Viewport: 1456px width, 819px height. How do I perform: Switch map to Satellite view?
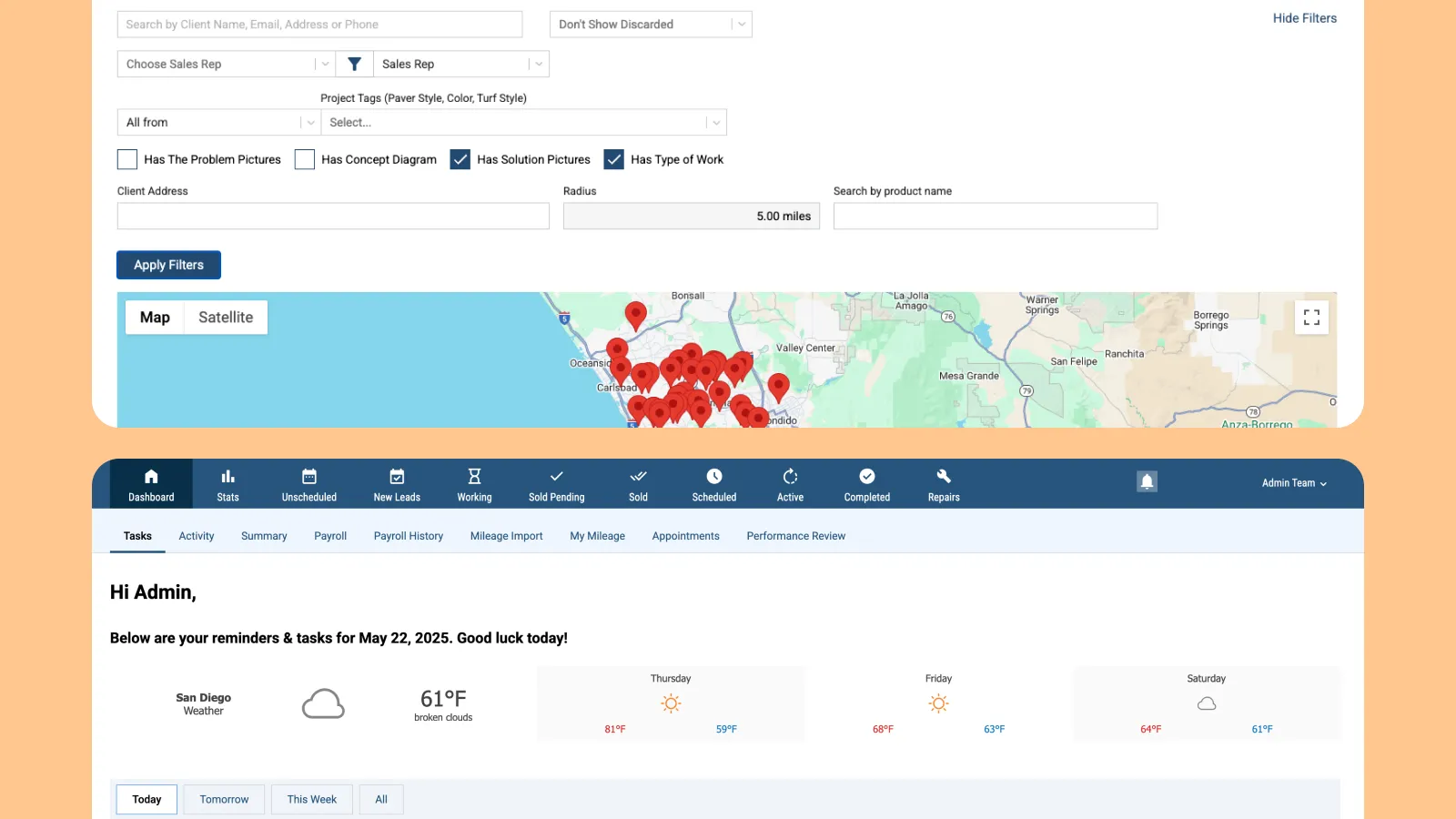coord(226,318)
